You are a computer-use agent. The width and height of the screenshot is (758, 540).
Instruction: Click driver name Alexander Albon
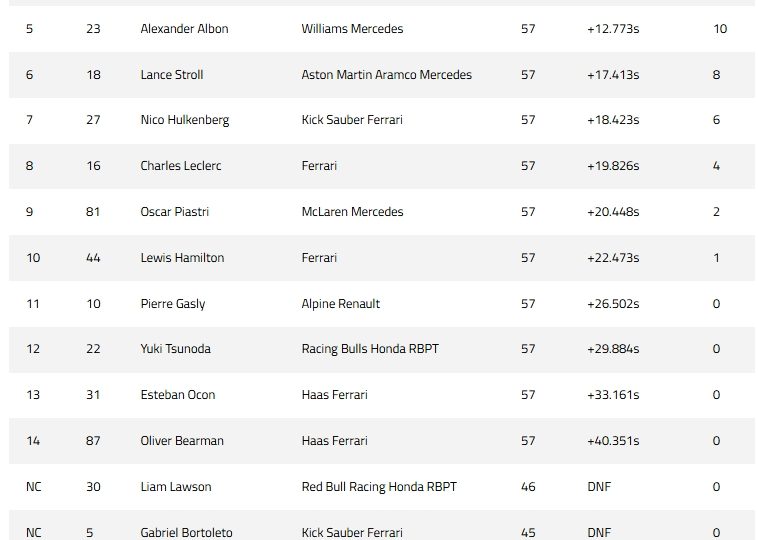pos(184,29)
